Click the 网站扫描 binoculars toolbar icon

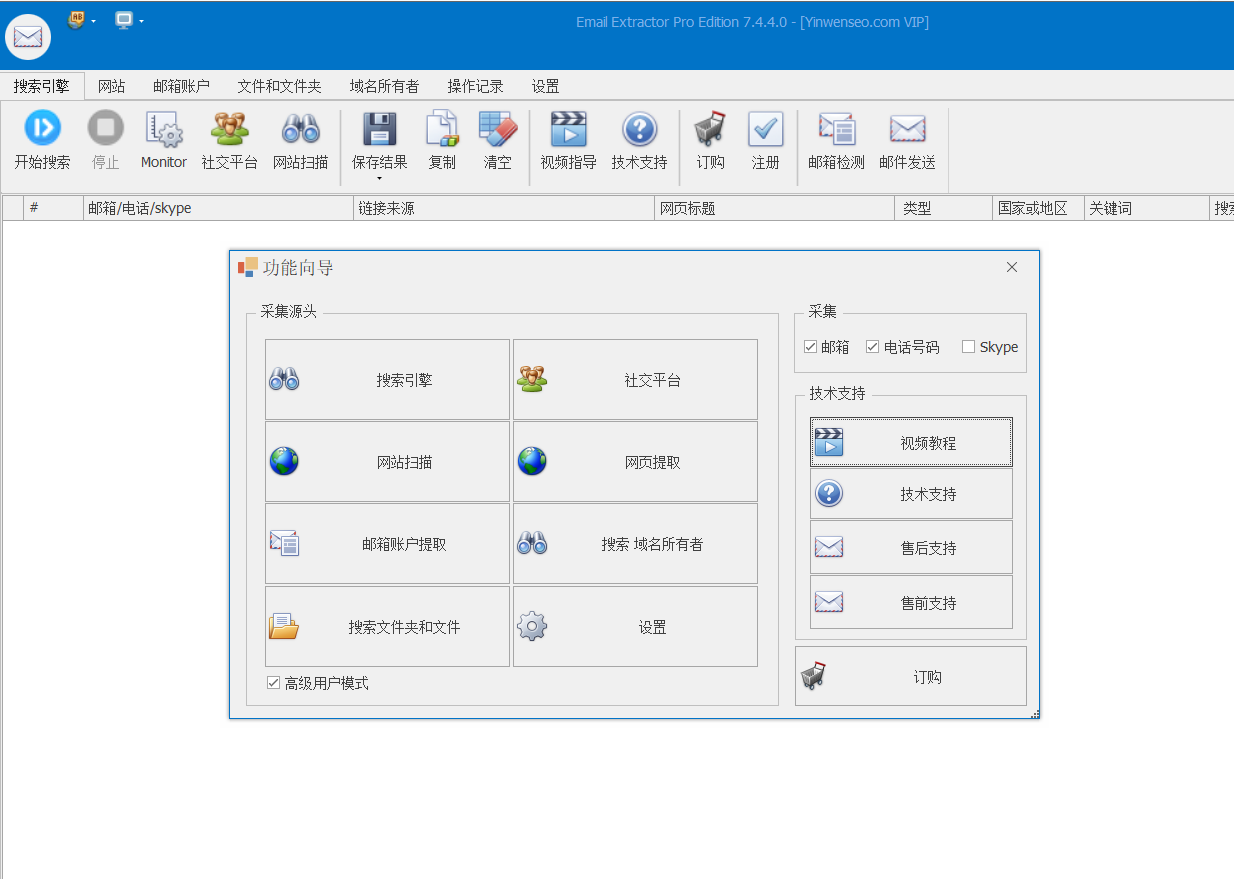click(x=300, y=129)
